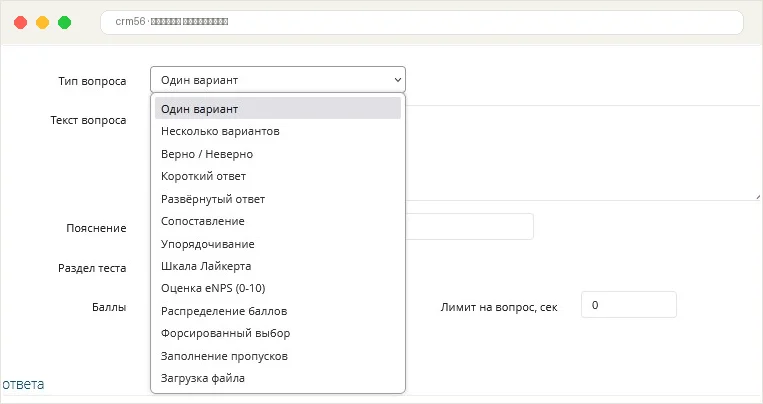Pick the Короткий ответ option
This screenshot has height=404, width=763.
(278, 176)
